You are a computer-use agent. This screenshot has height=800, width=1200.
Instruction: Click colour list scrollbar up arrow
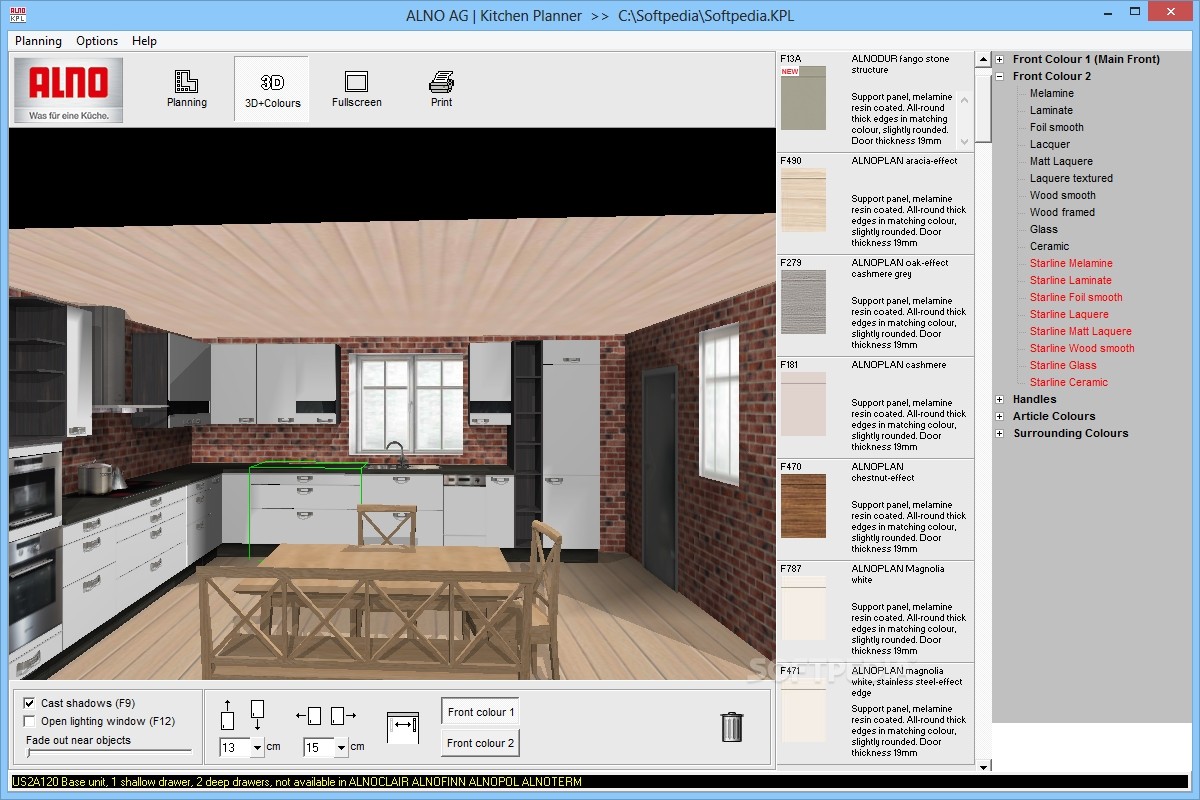click(x=983, y=58)
